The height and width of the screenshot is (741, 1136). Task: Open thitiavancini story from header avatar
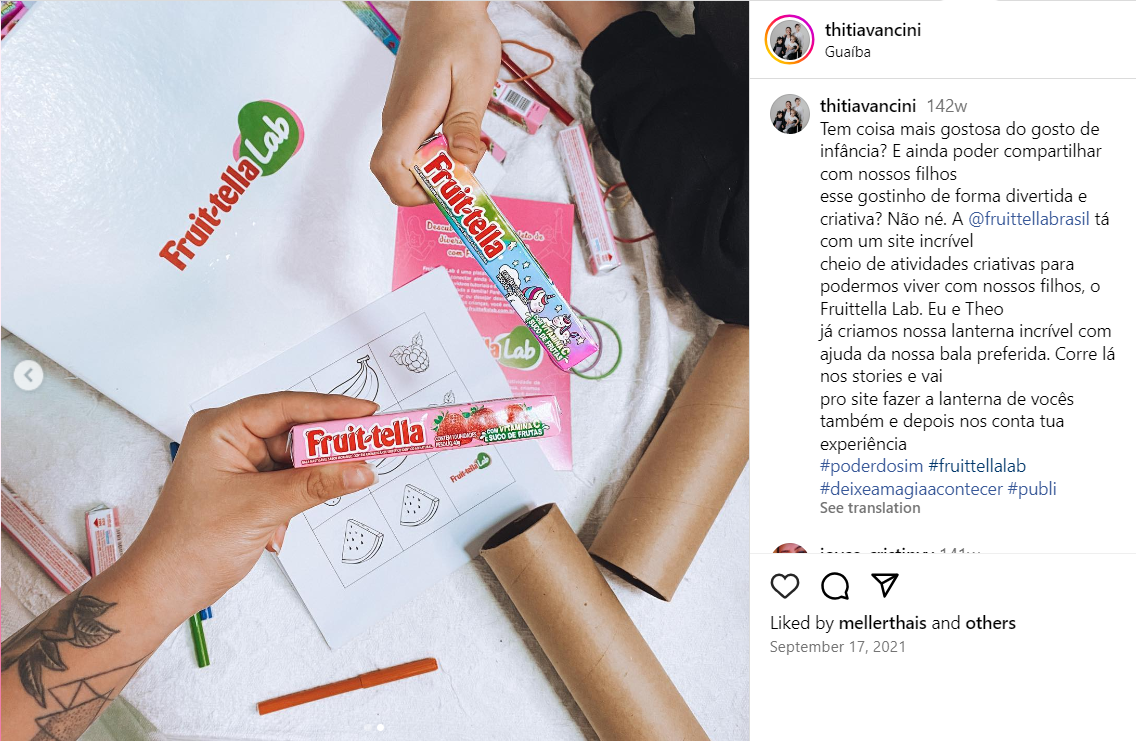coord(790,40)
